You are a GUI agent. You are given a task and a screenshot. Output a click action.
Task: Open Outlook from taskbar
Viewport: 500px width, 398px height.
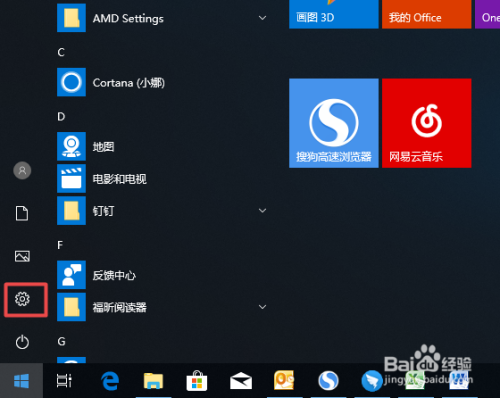click(284, 380)
